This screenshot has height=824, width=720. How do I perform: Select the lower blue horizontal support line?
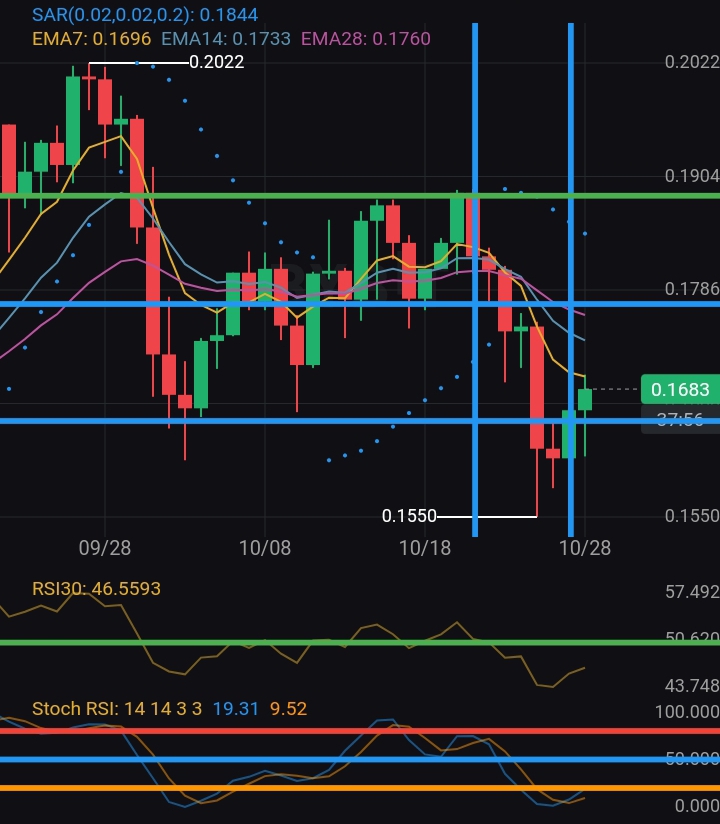click(360, 421)
